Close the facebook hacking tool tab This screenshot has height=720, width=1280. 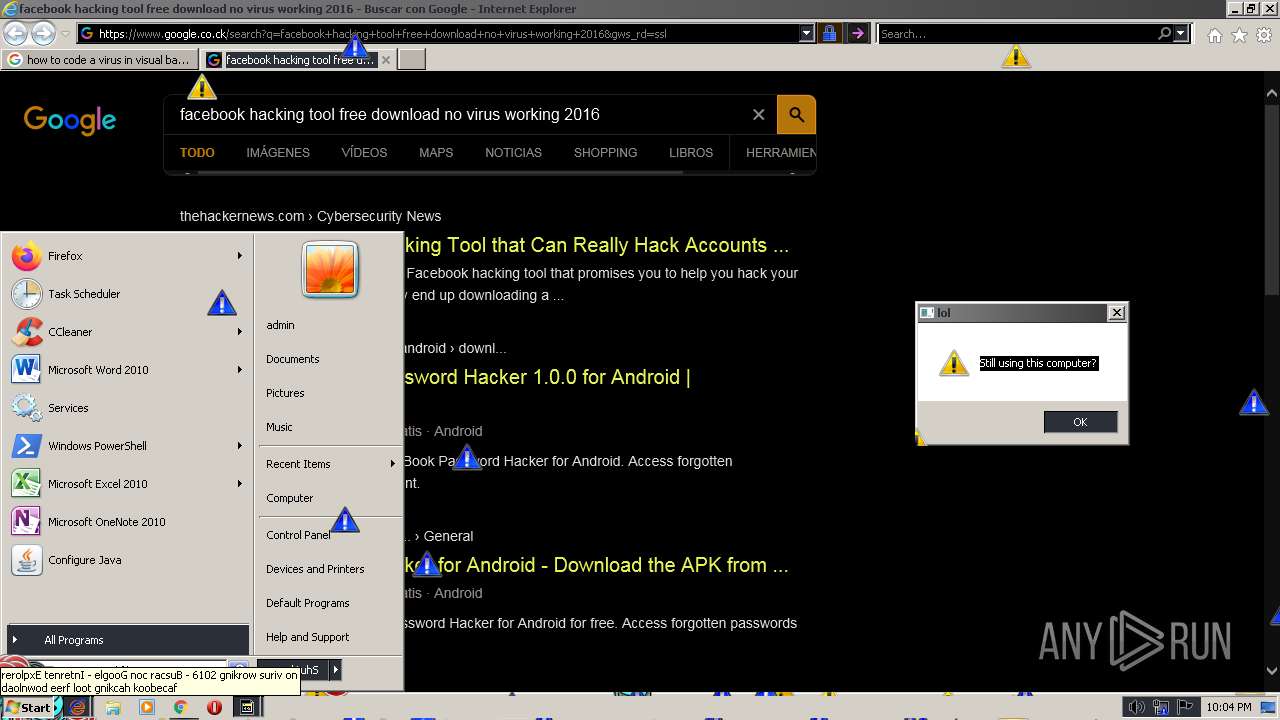click(386, 60)
